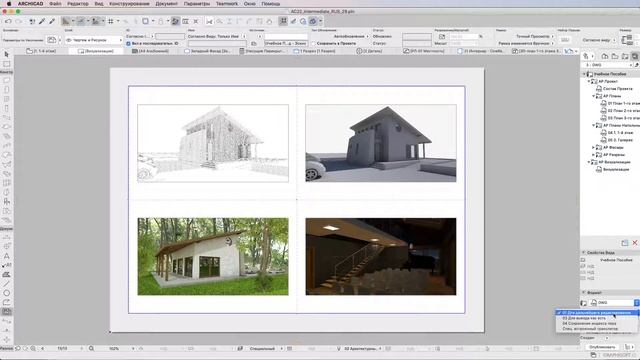Open the DWG format dropdown
This screenshot has width=640, height=360.
615,303
